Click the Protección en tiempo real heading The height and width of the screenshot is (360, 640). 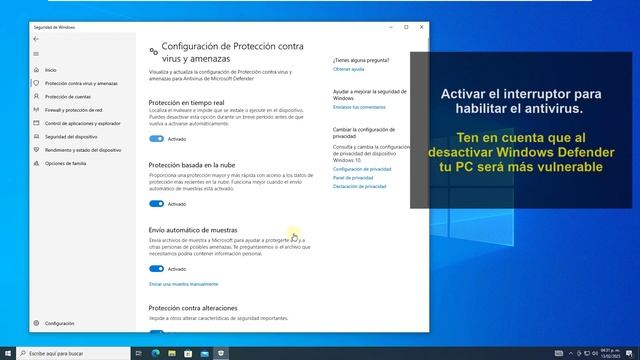[186, 102]
